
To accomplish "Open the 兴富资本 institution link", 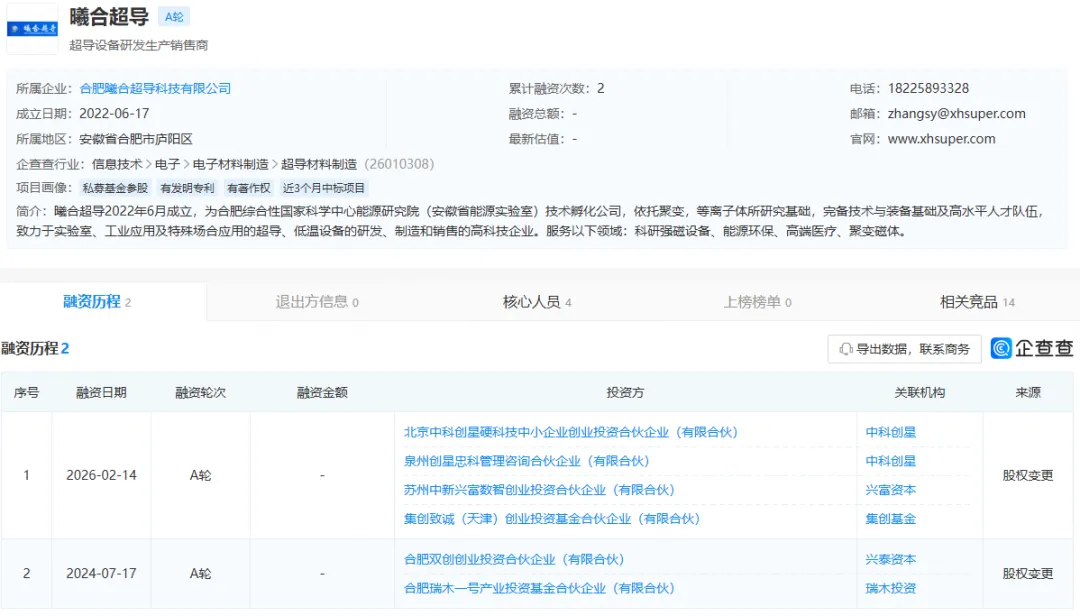I will click(891, 490).
